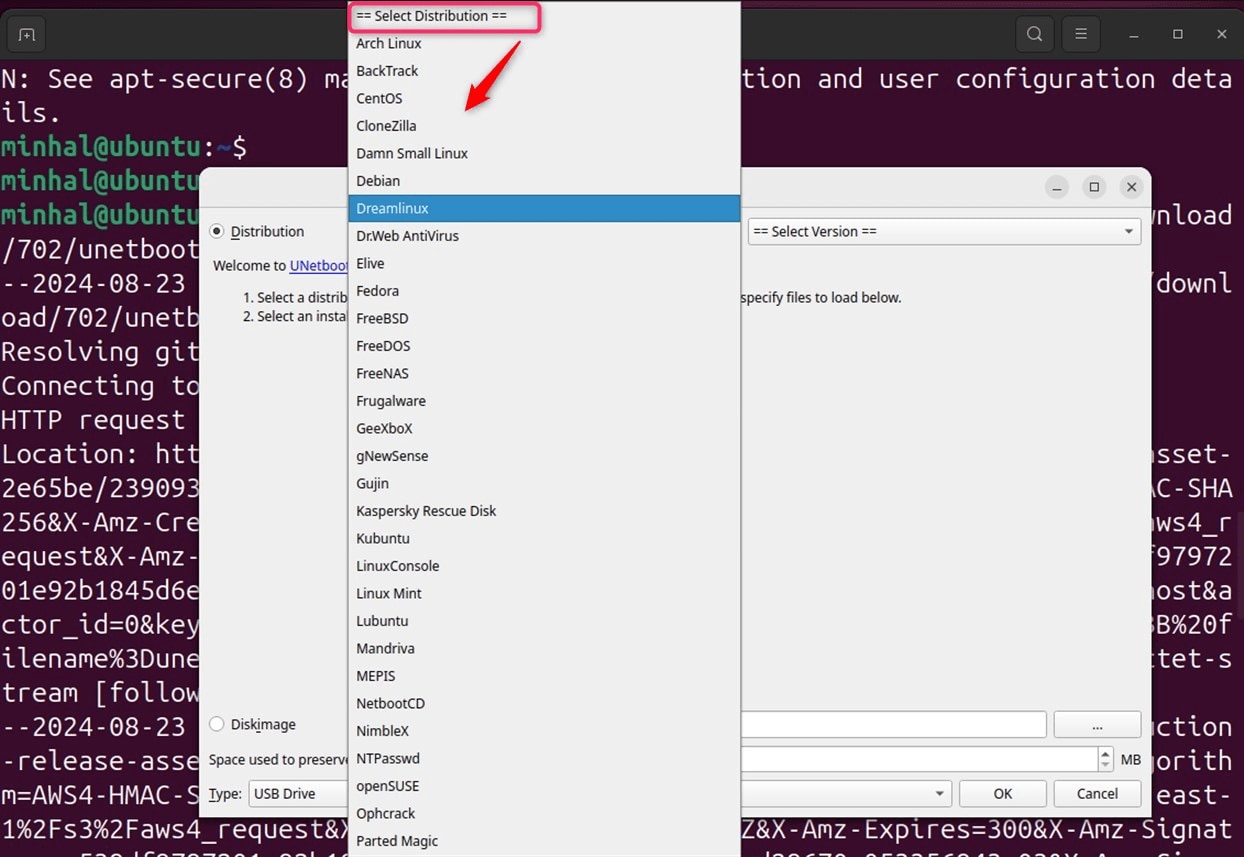The height and width of the screenshot is (857, 1244).
Task: Select FreeBSD in the list
Action: (x=544, y=318)
